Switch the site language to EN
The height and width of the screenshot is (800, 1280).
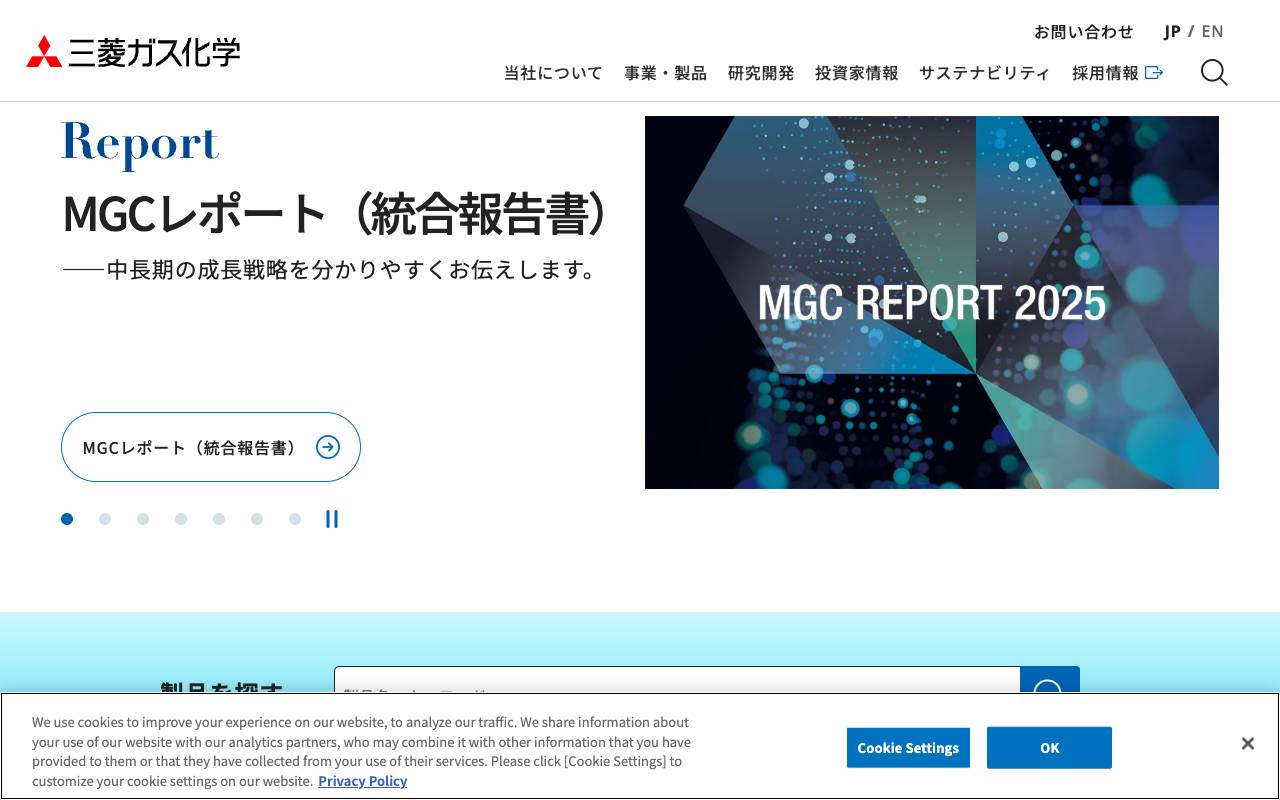1212,31
